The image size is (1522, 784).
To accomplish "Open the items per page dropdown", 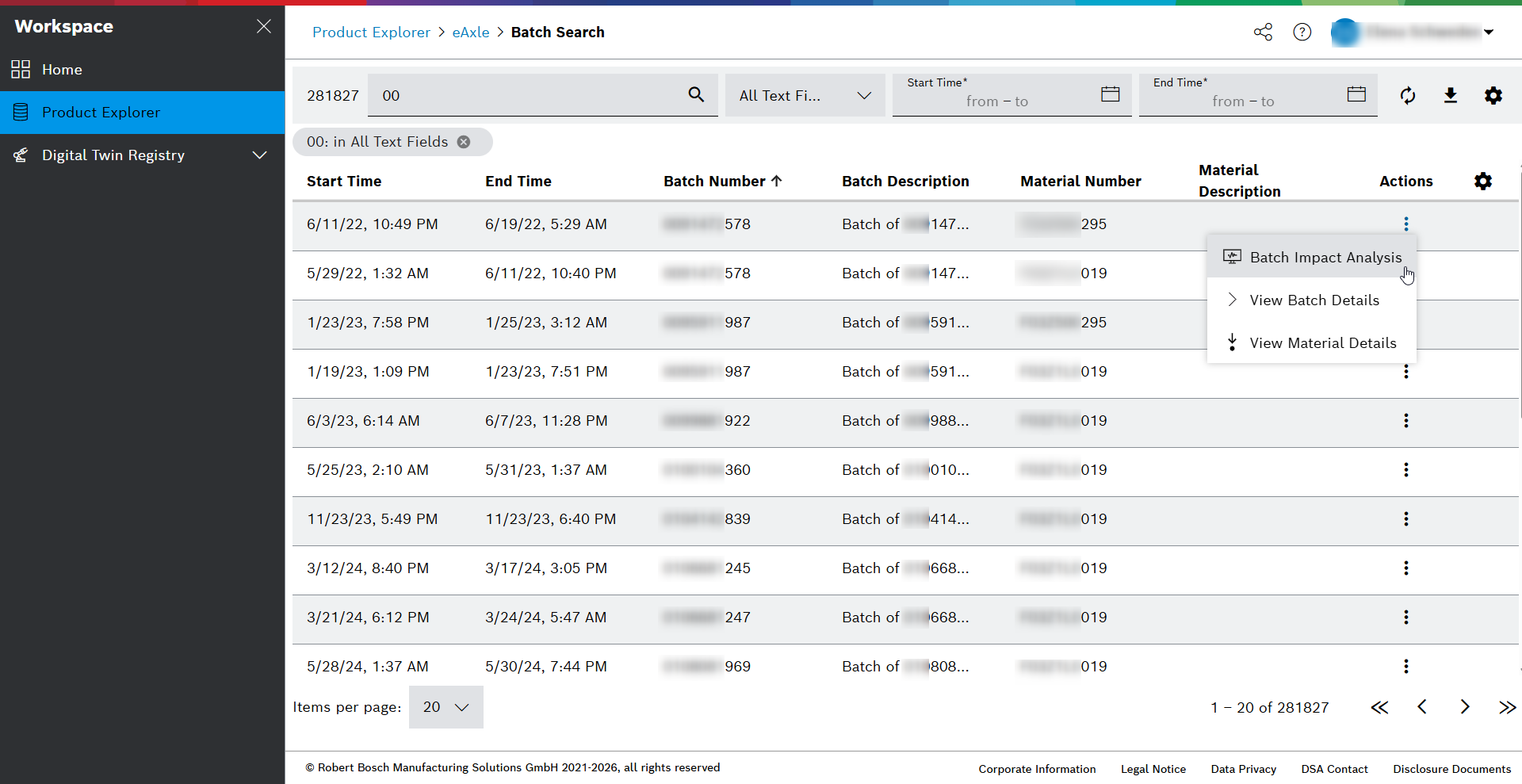I will tap(446, 707).
